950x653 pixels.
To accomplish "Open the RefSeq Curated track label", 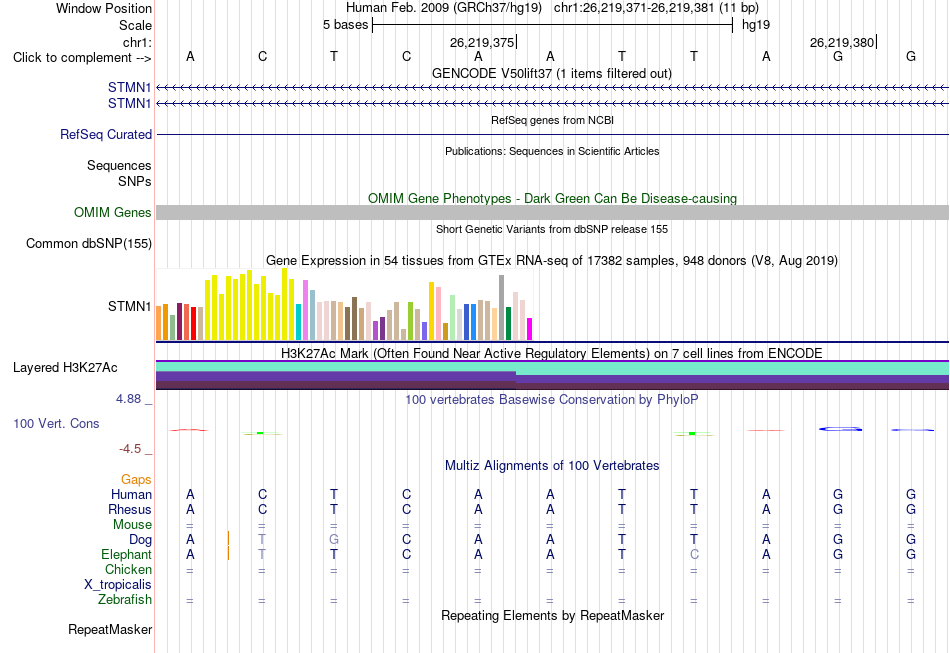I will 105,134.
